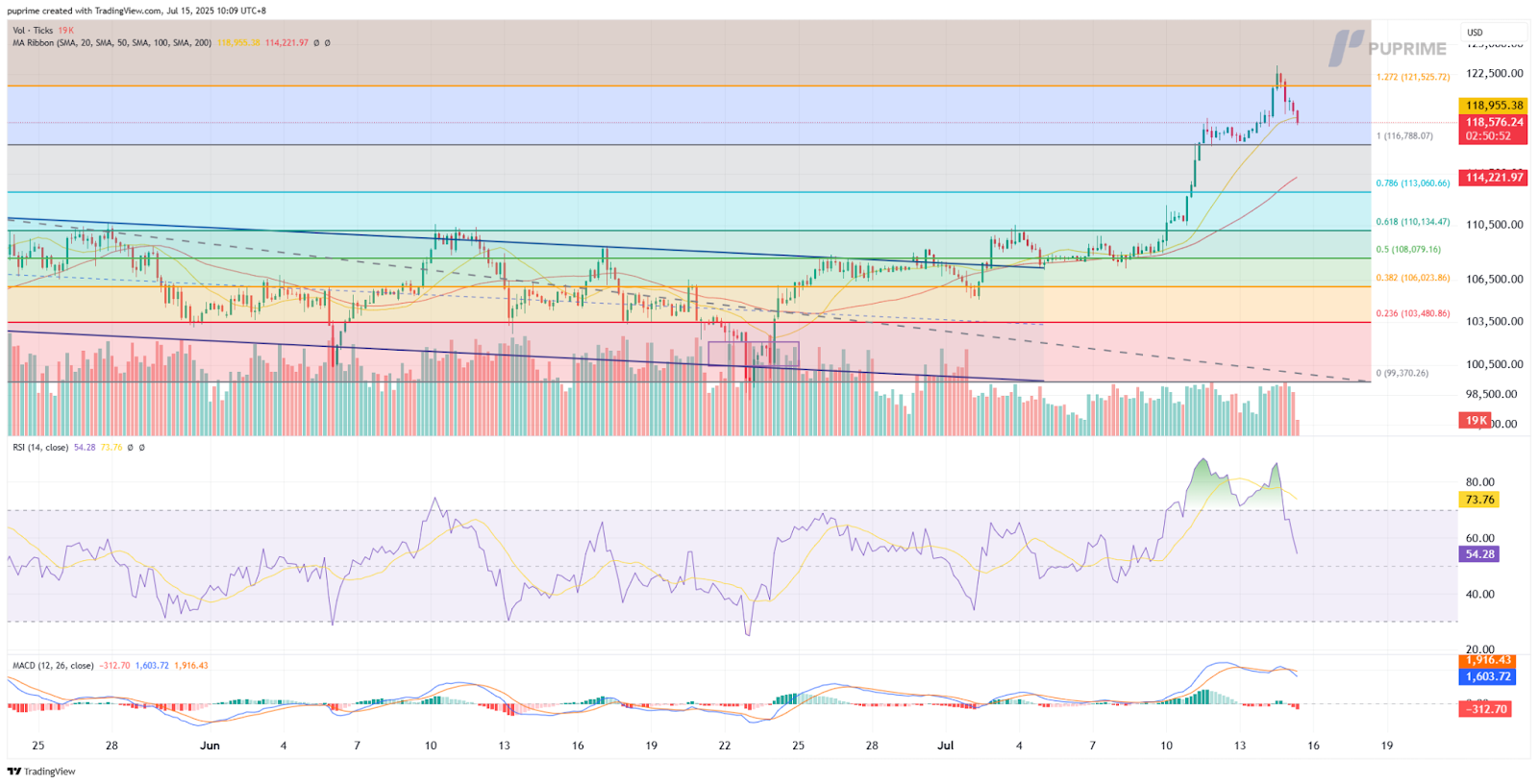Click the RSI 54.28 purple value tag
This screenshot has height=784, width=1538.
pos(1479,554)
